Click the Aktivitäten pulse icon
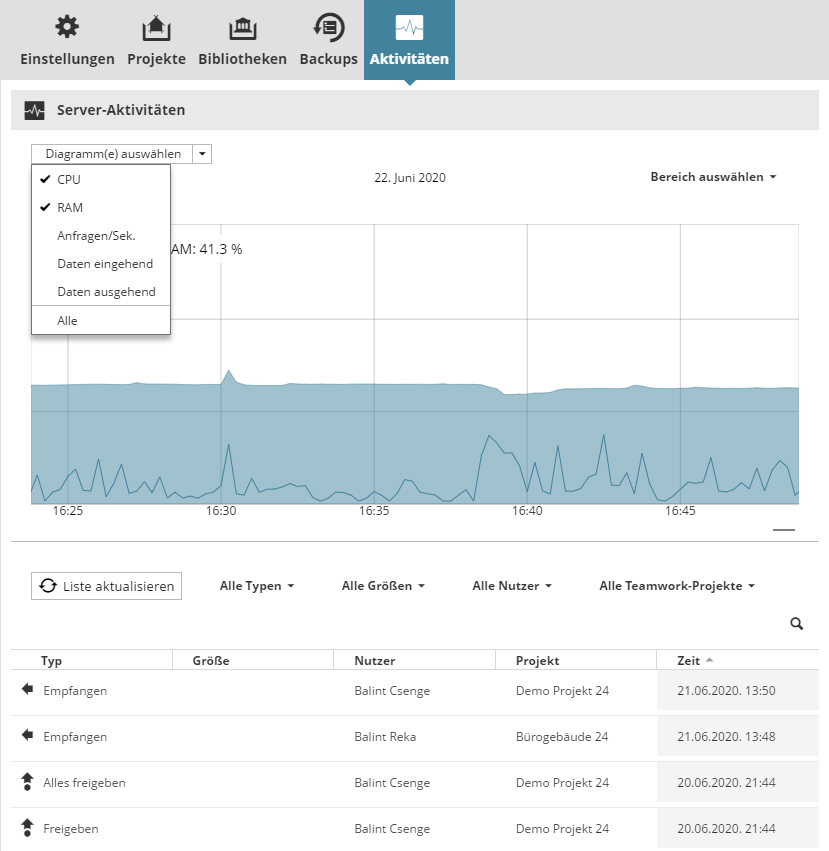829x851 pixels. 409,28
